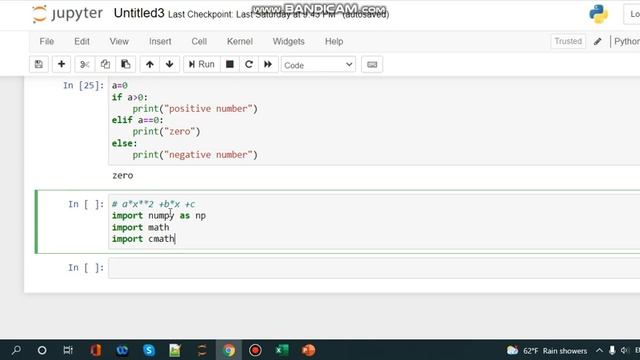Restart the kernel icon
Screen dimensions: 640x360
[249, 64]
